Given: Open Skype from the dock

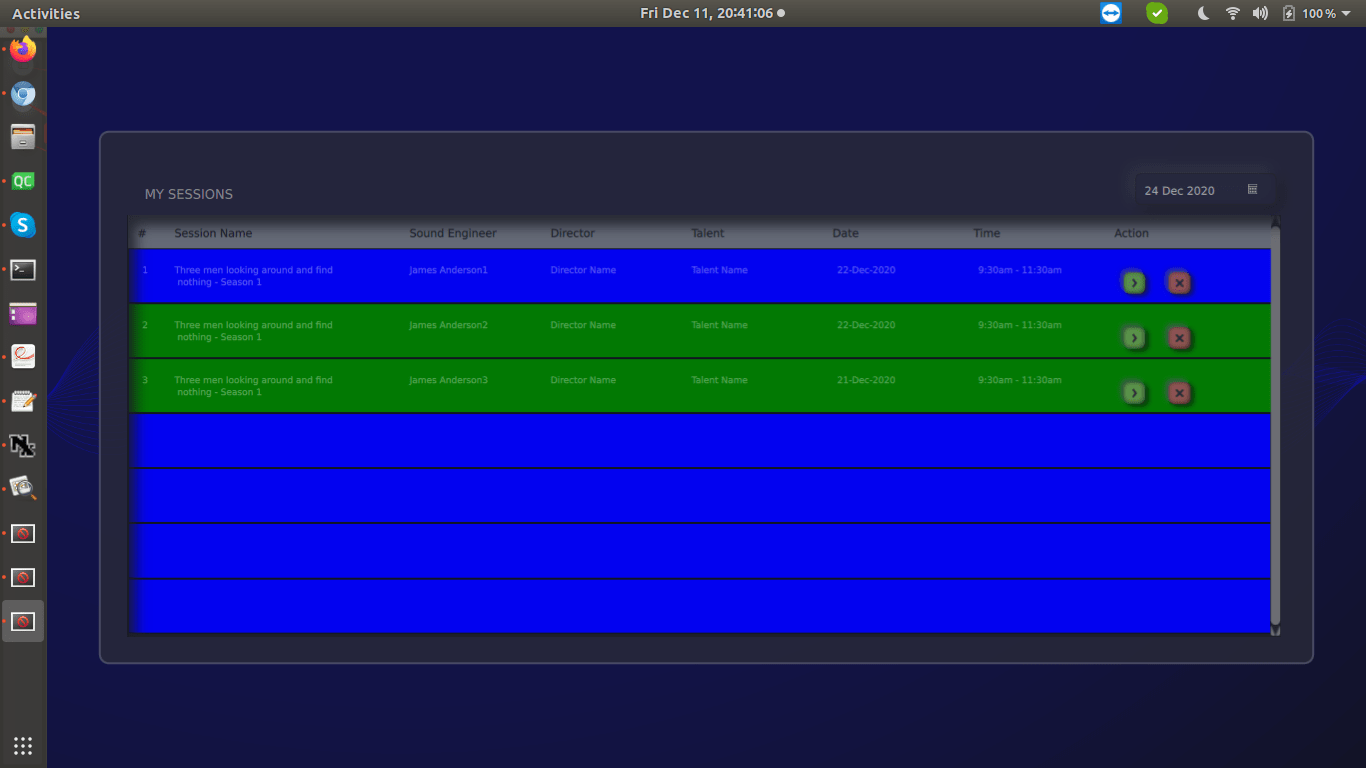Looking at the screenshot, I should click(x=22, y=225).
